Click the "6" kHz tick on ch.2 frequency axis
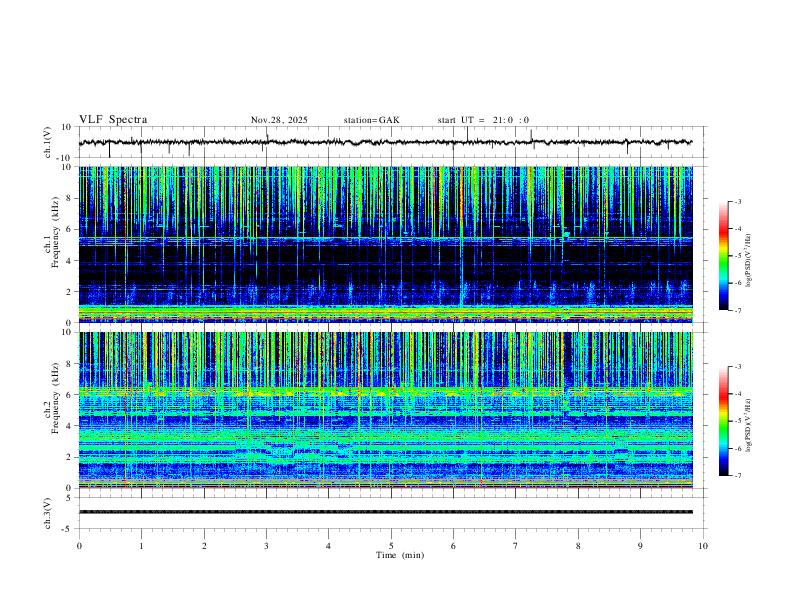 pos(71,395)
